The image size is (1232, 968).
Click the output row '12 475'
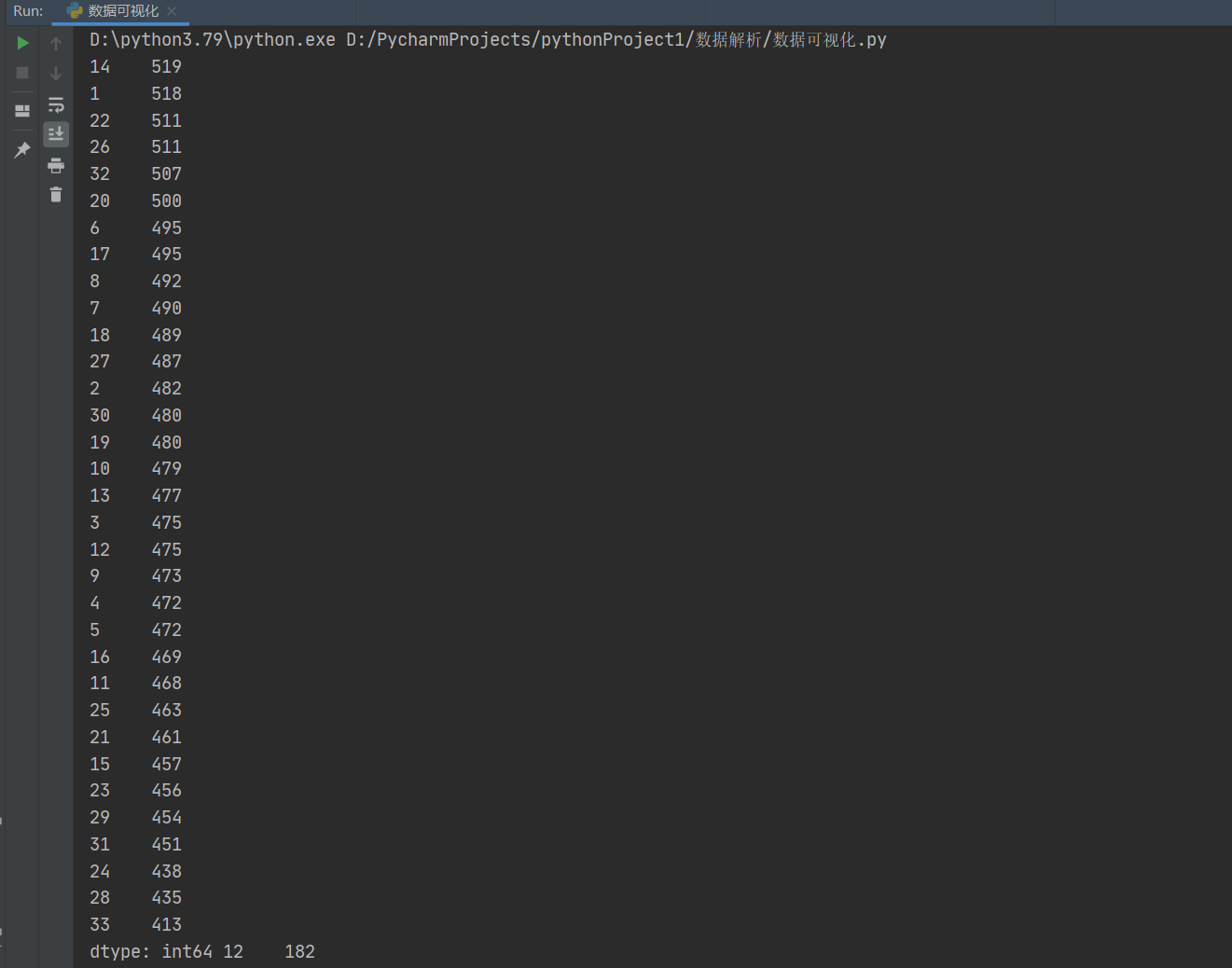[136, 550]
